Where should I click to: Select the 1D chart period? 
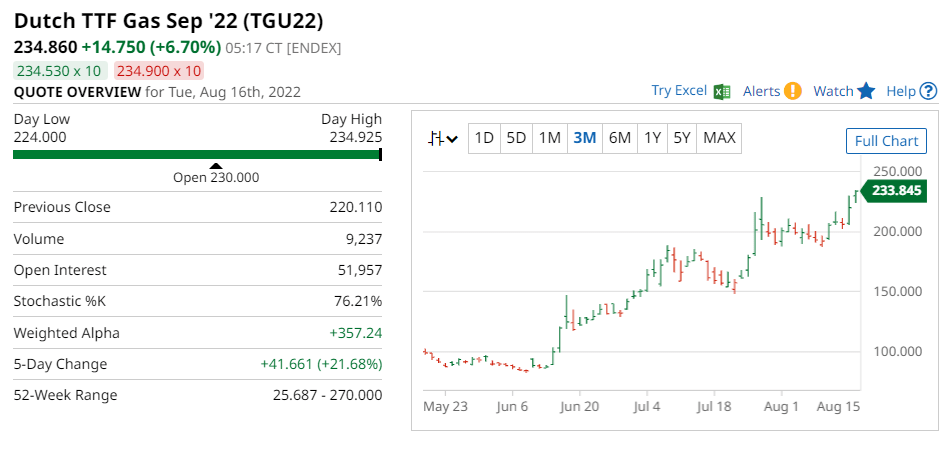[484, 138]
